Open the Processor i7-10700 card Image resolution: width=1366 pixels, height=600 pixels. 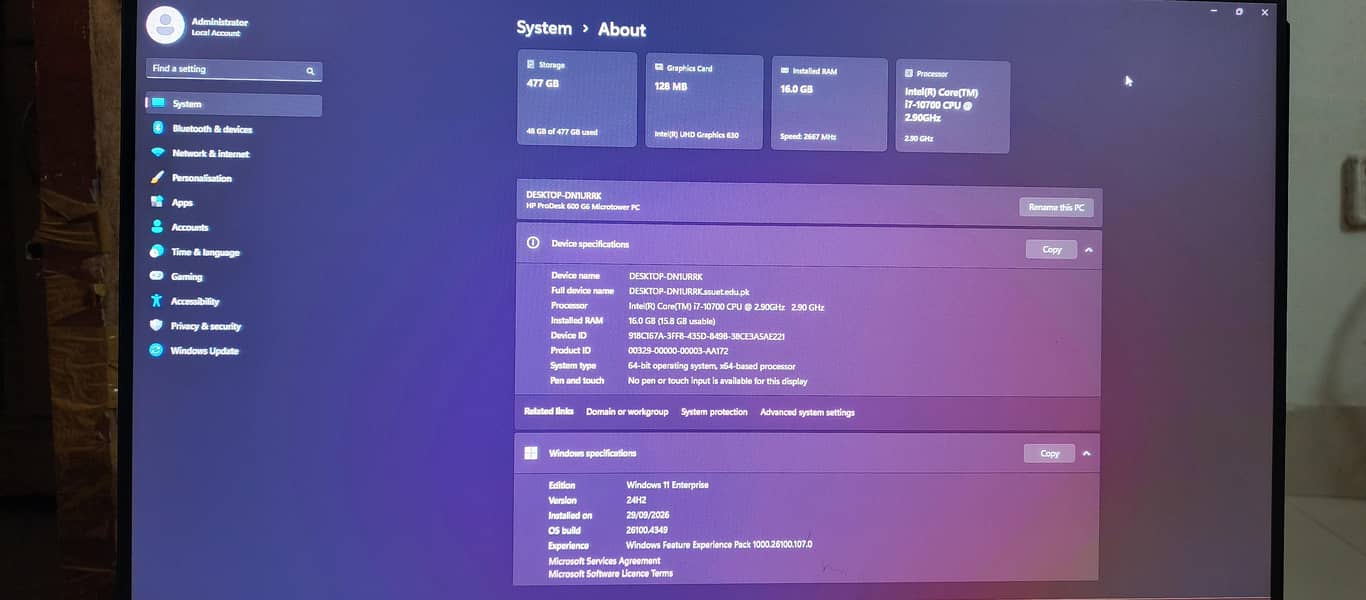point(952,107)
